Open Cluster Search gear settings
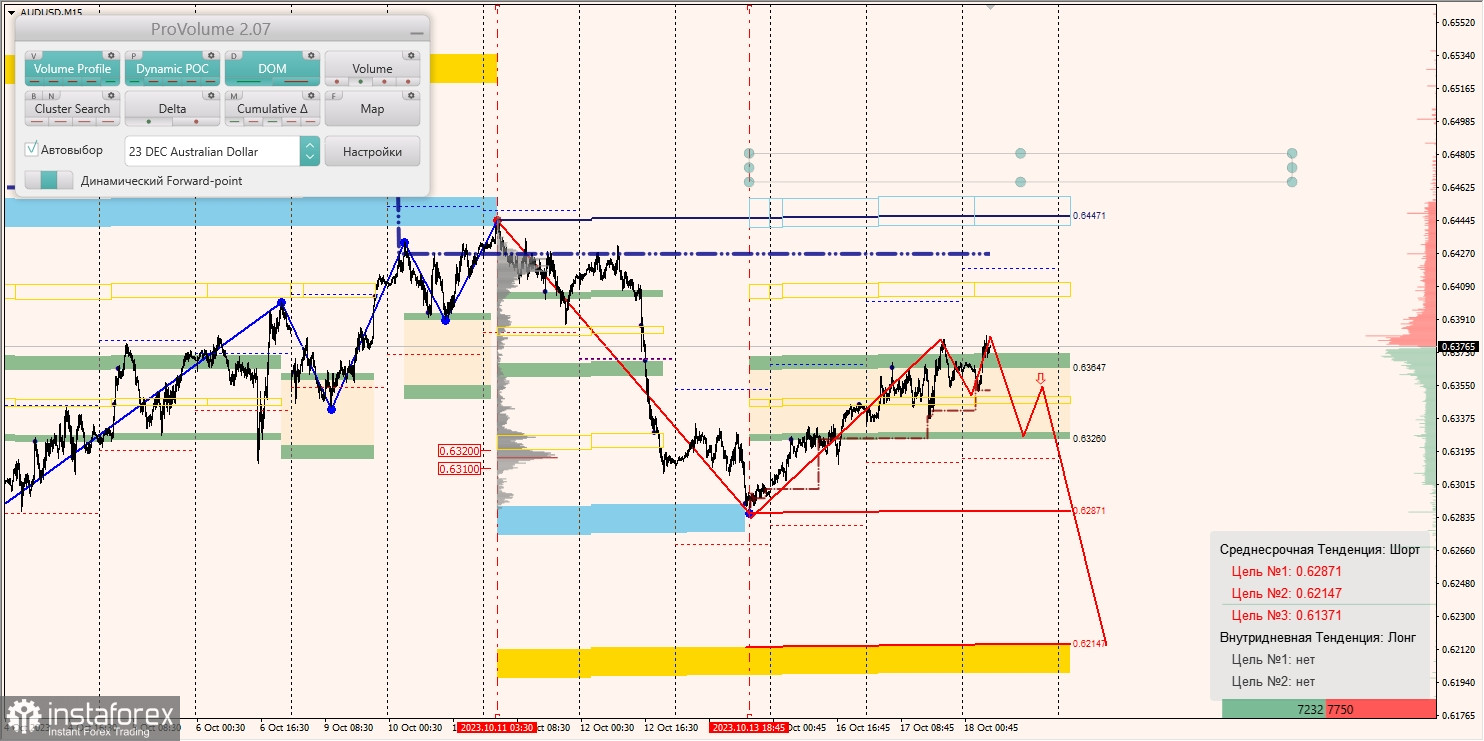1484x741 pixels. (x=111, y=95)
